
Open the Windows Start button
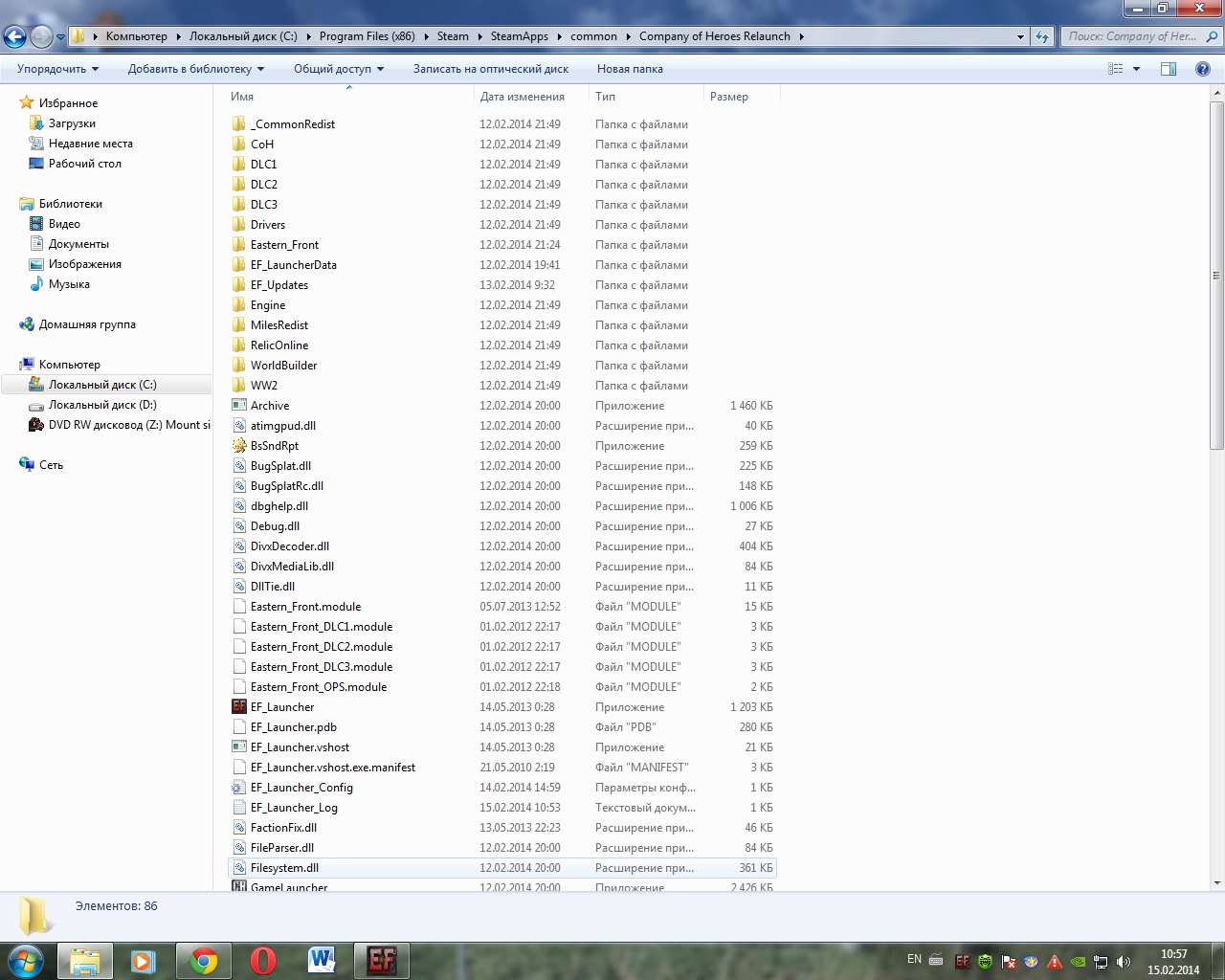[26, 960]
